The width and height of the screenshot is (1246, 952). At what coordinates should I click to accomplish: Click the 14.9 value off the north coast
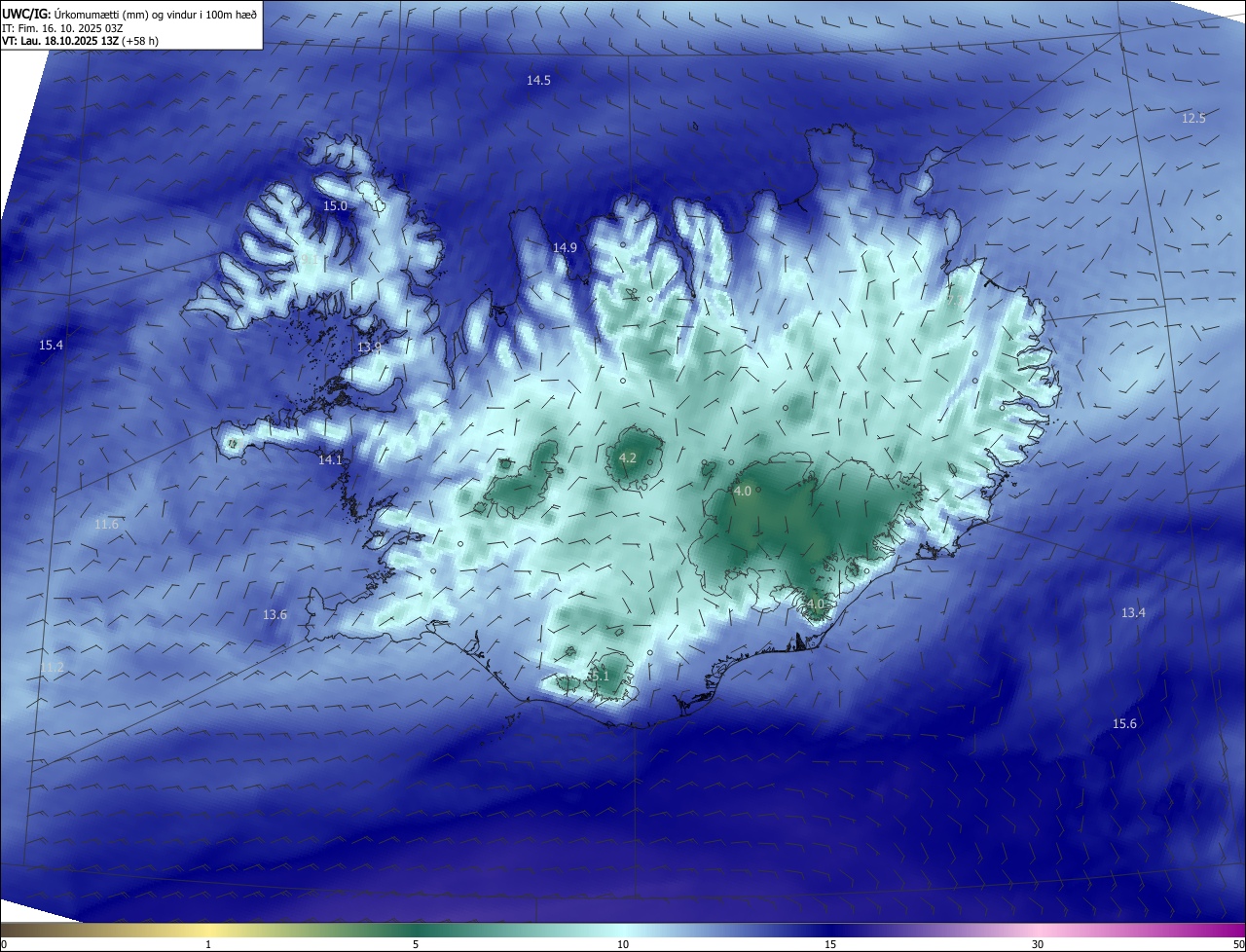tap(565, 248)
